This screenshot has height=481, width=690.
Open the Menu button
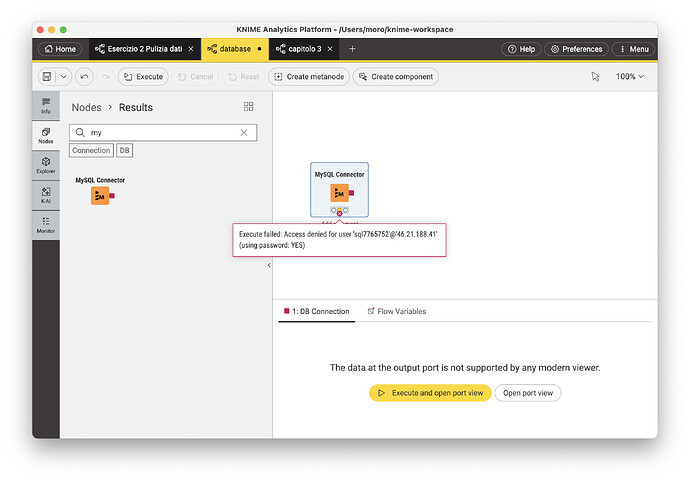tap(634, 49)
